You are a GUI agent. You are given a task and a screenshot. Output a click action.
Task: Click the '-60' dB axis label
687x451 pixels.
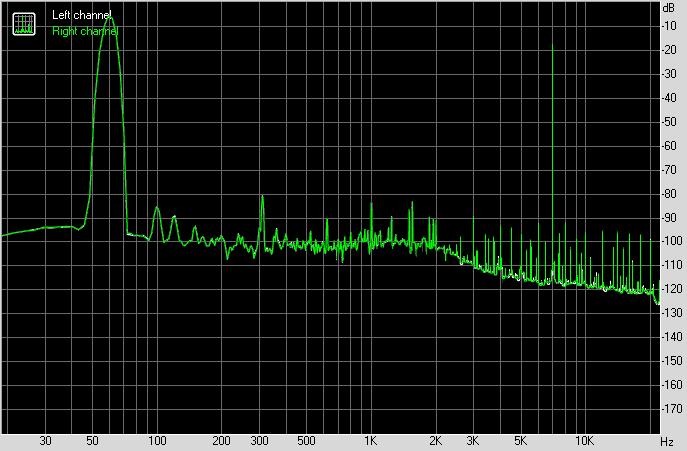coord(669,146)
